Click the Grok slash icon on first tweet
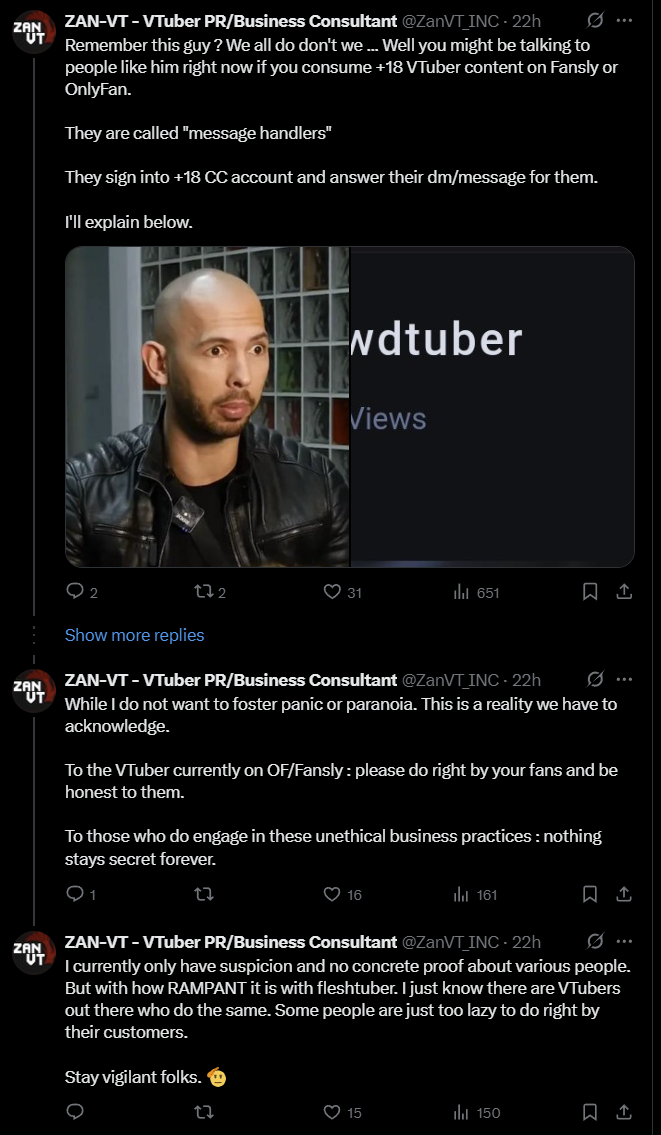Viewport: 661px width, 1135px height. coord(595,21)
